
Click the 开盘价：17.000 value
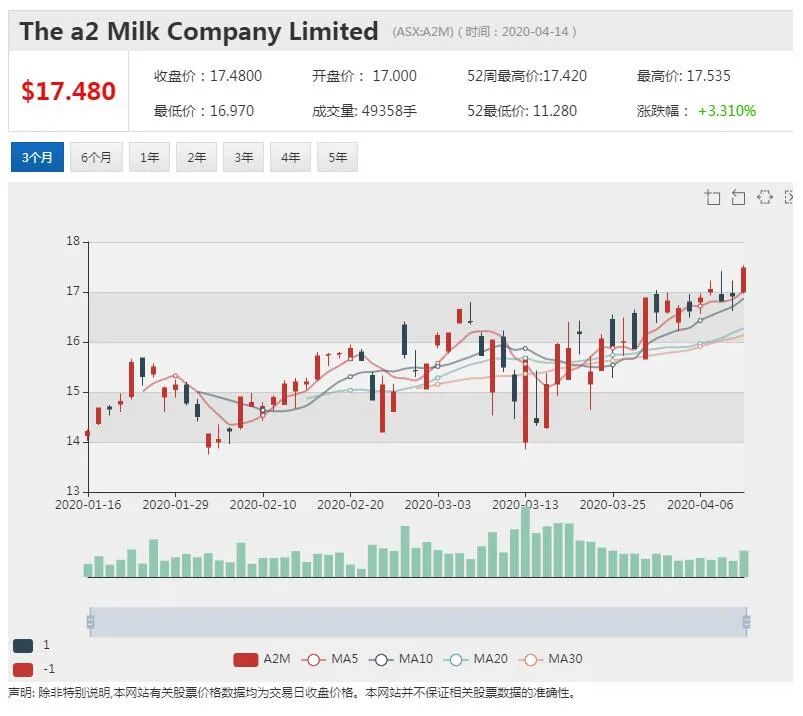pos(364,76)
